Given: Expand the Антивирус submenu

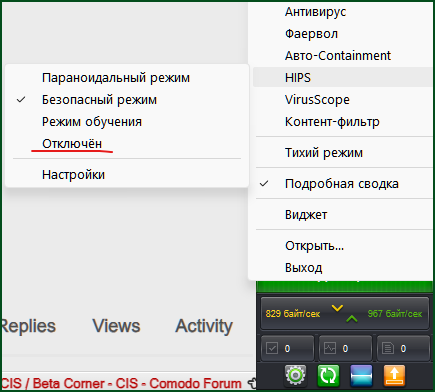Looking at the screenshot, I should click(342, 12).
